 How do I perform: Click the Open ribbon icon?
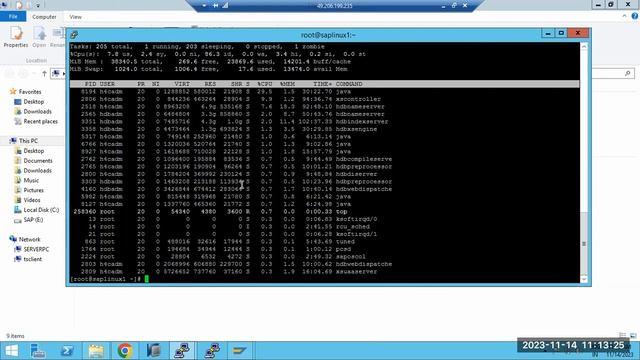[39, 37]
